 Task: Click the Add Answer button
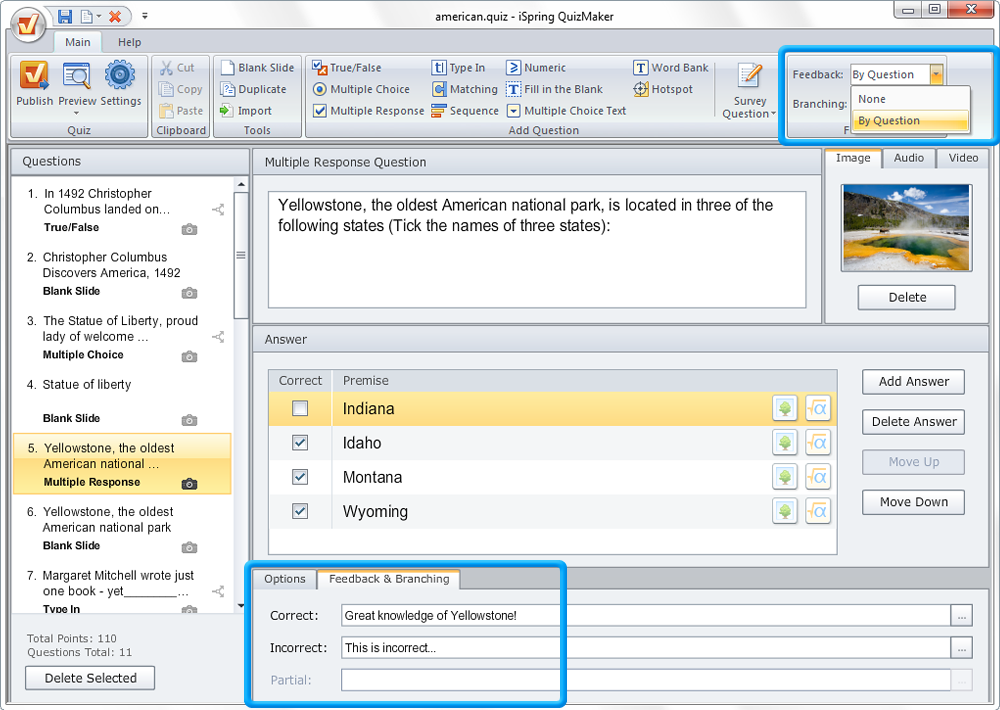click(x=912, y=381)
